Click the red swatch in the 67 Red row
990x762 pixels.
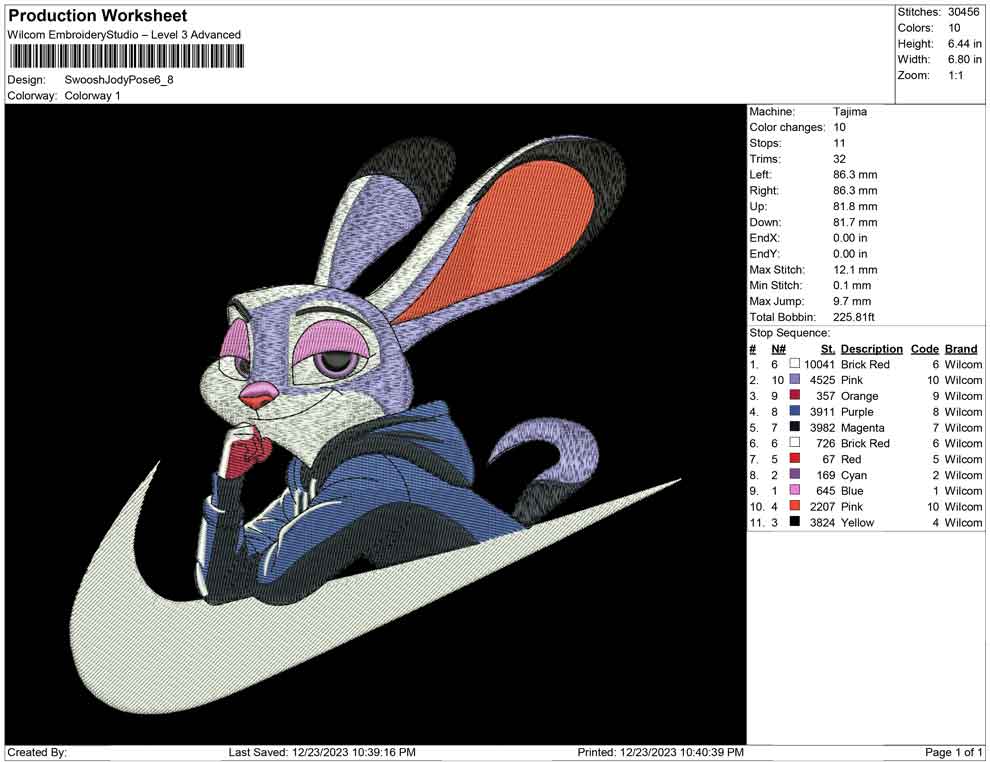794,458
